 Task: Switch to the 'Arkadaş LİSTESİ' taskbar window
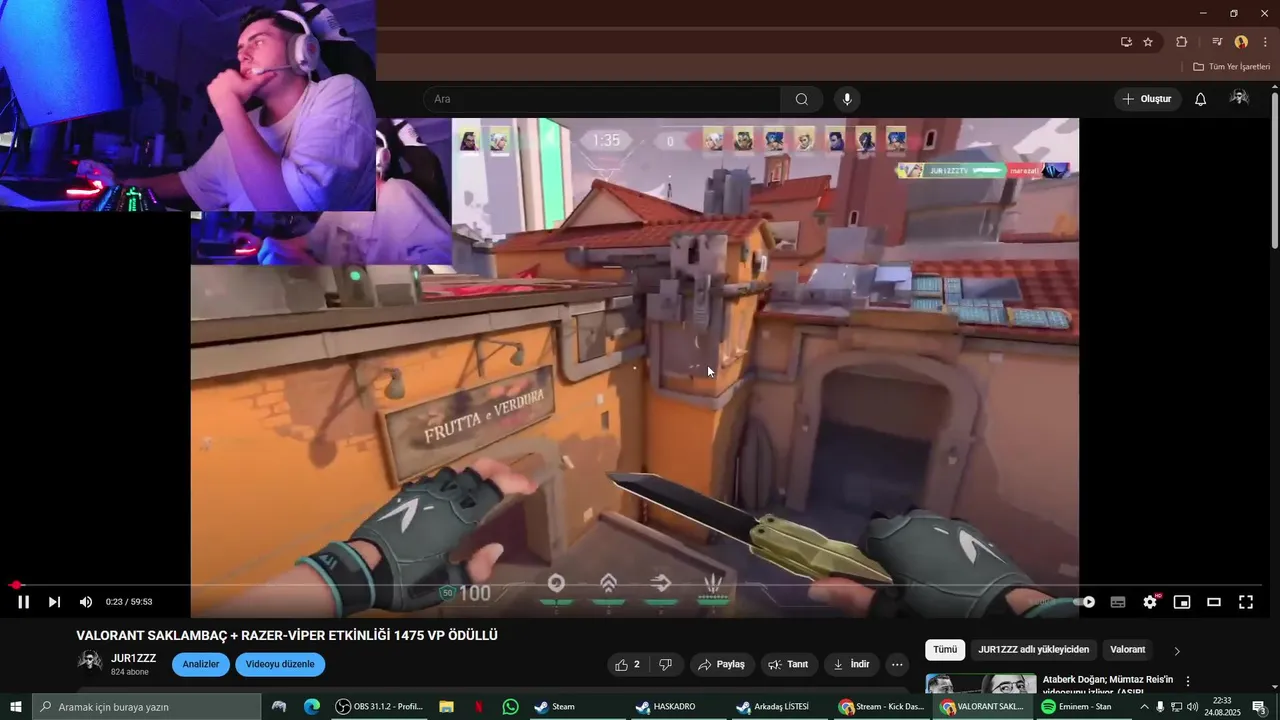pos(781,707)
